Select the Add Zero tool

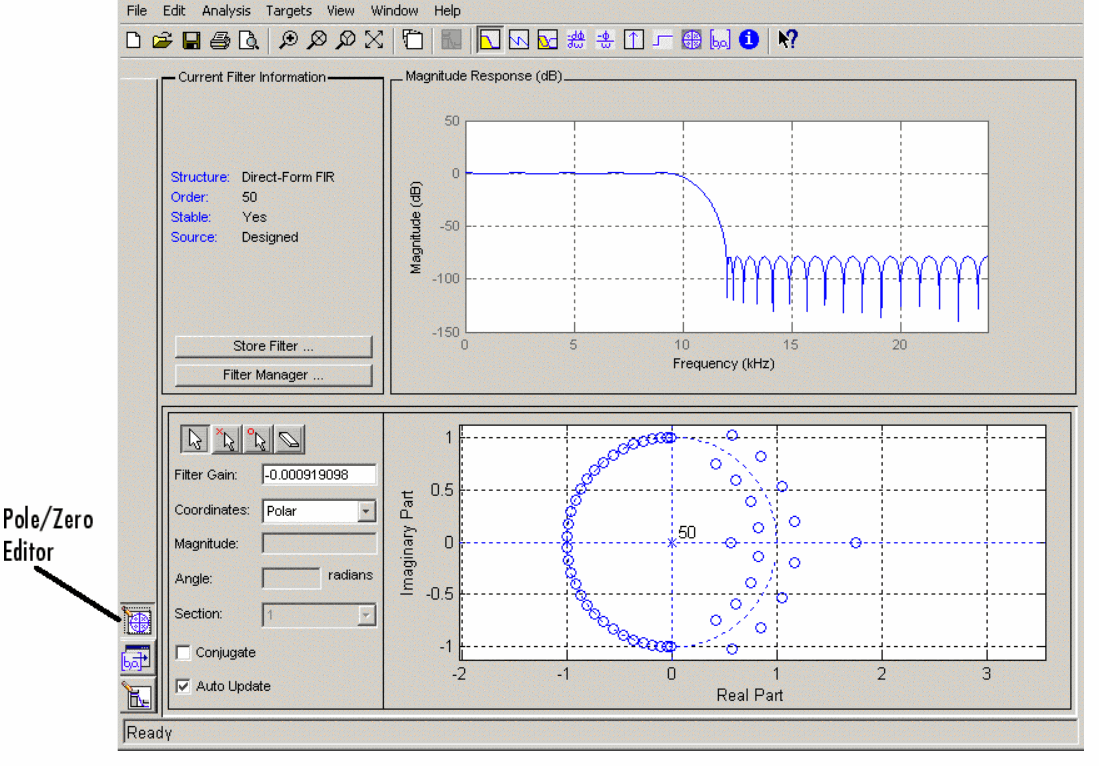(x=259, y=439)
